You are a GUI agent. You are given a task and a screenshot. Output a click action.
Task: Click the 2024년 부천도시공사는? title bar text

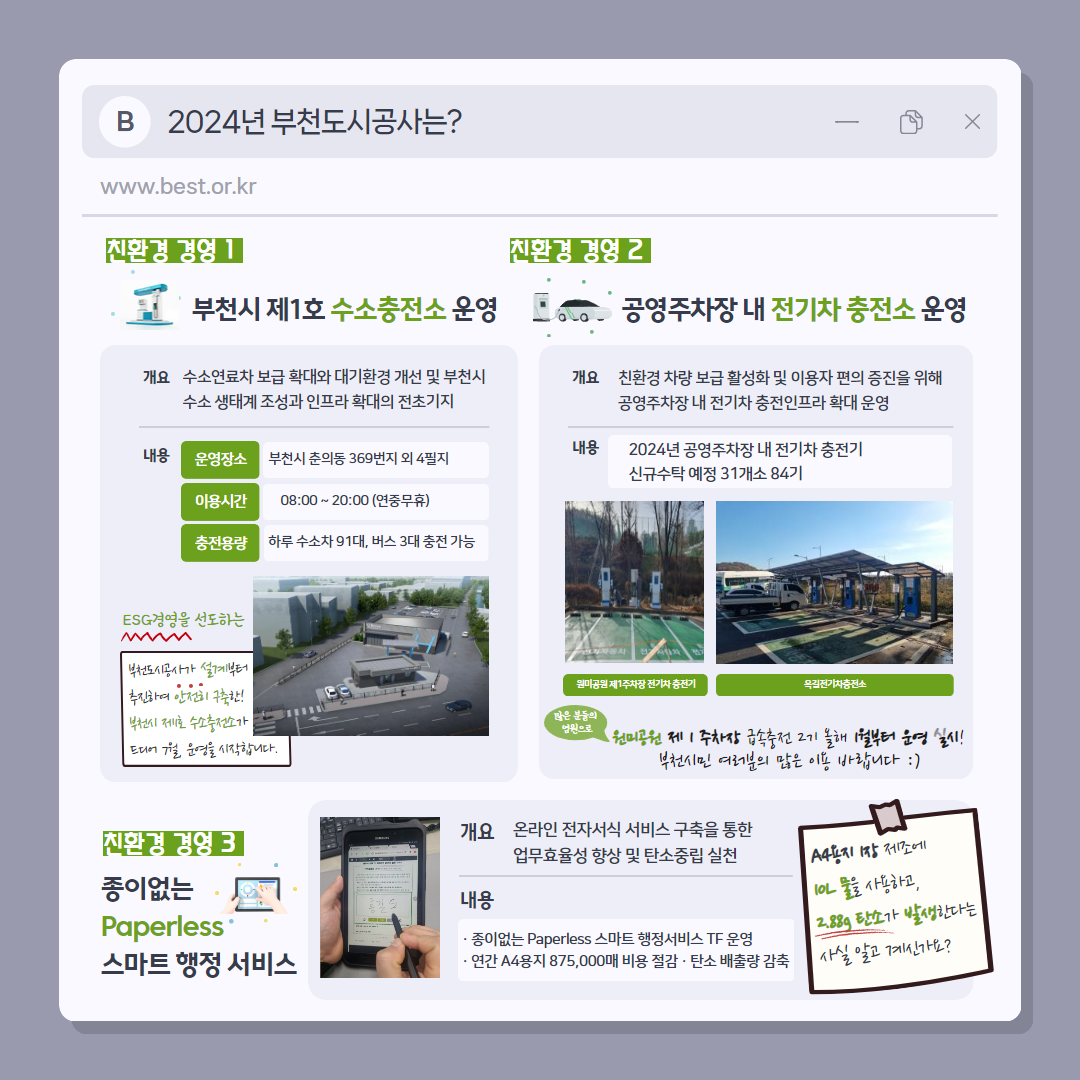pyautogui.click(x=314, y=122)
